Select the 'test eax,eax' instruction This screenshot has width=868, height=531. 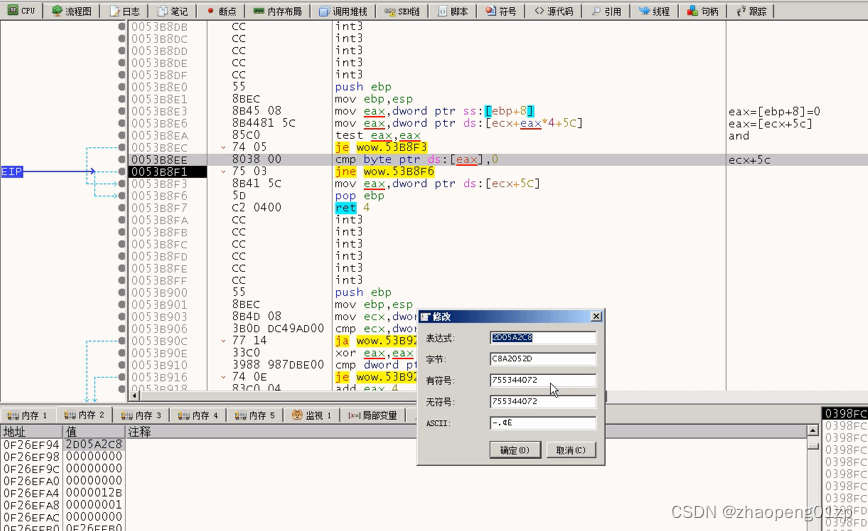click(378, 136)
